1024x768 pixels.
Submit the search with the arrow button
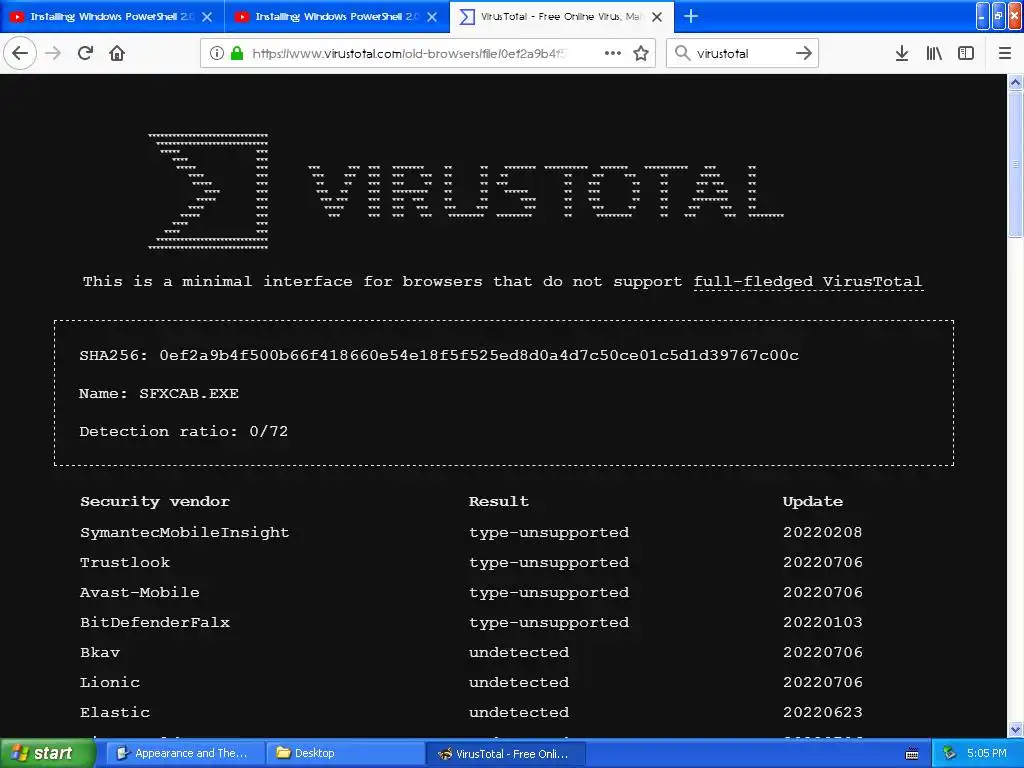coord(804,53)
